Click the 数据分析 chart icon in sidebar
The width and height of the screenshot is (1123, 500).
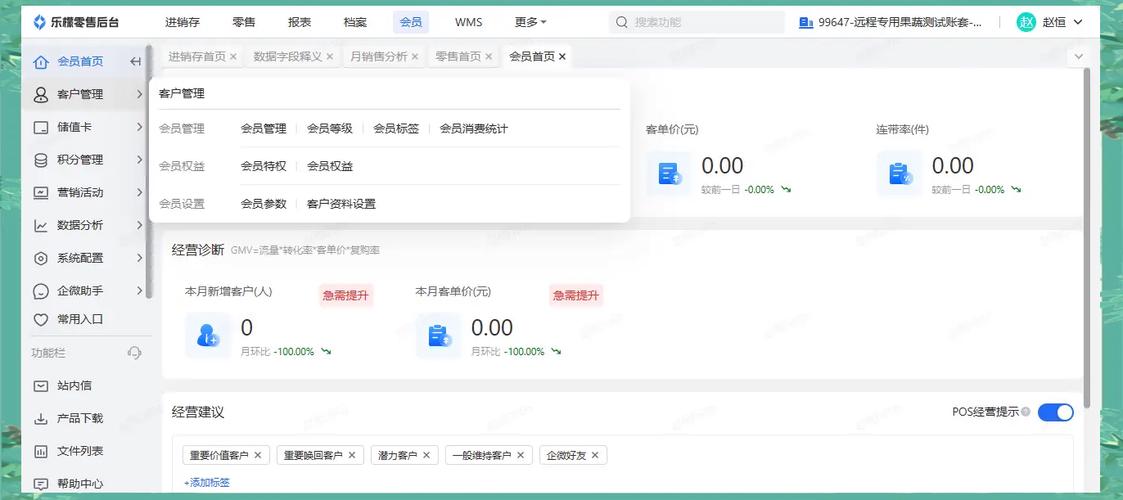tap(41, 226)
